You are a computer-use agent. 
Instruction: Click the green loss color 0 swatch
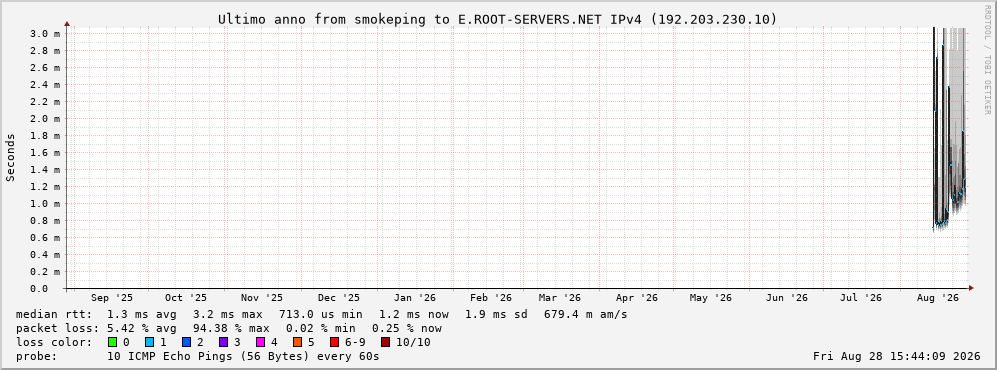(113, 342)
